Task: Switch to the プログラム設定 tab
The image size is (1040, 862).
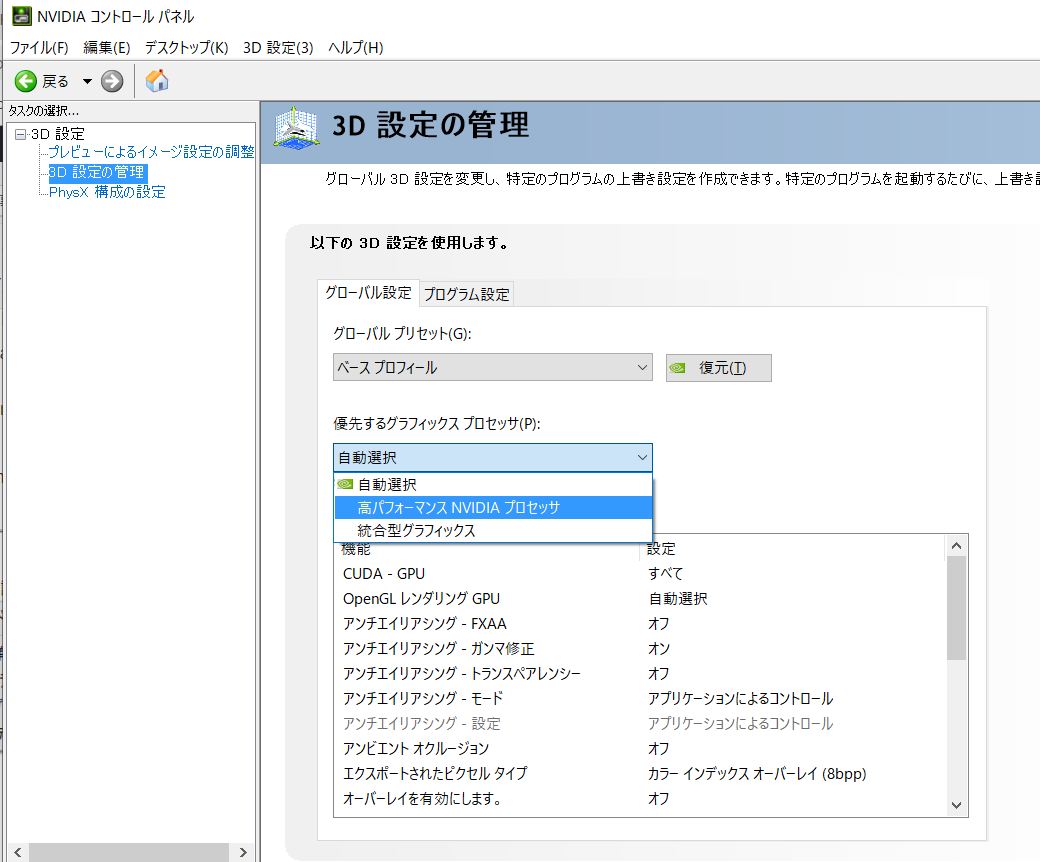Action: (466, 294)
